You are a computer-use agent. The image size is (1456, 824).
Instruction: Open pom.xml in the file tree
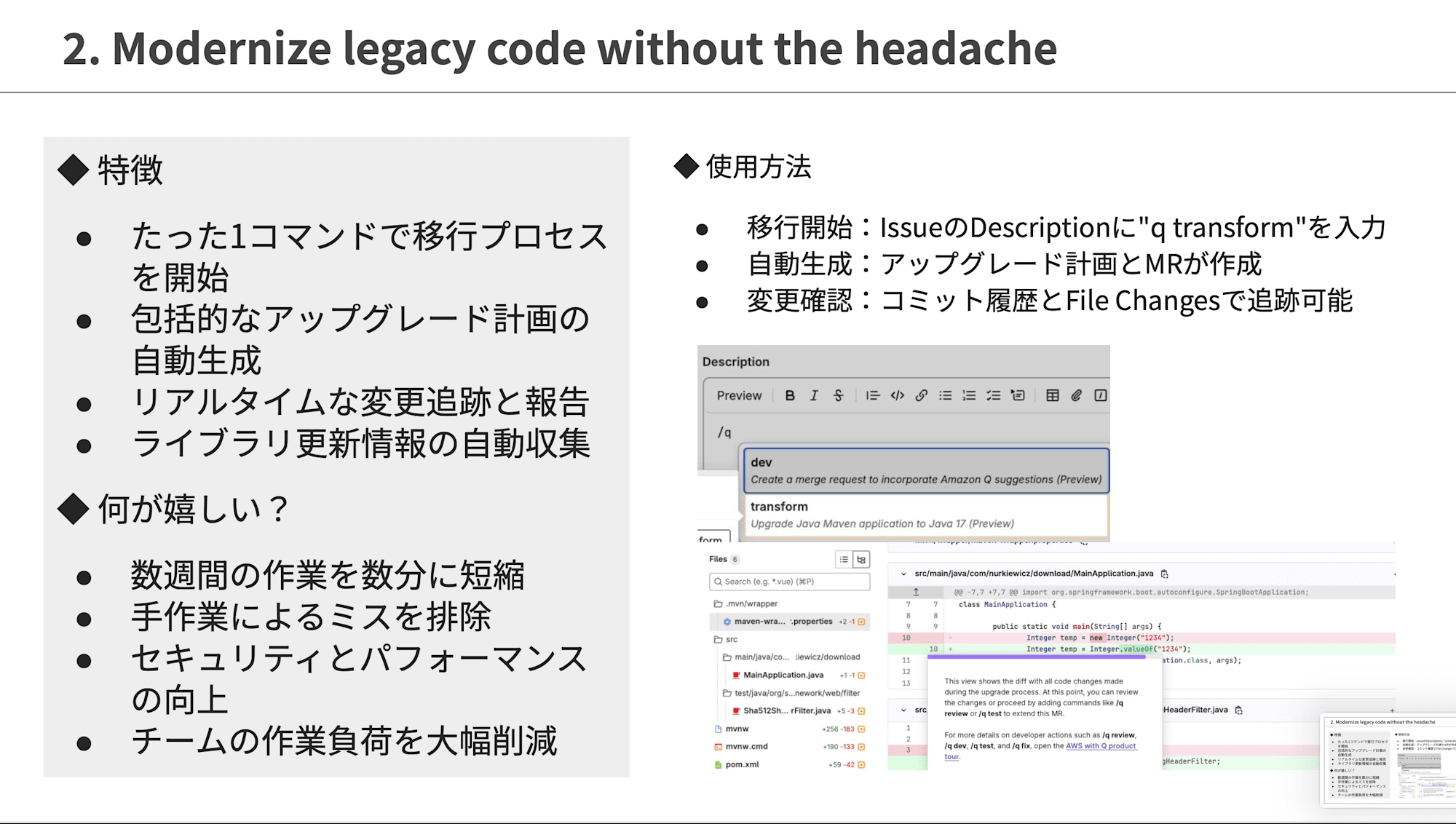click(x=742, y=764)
